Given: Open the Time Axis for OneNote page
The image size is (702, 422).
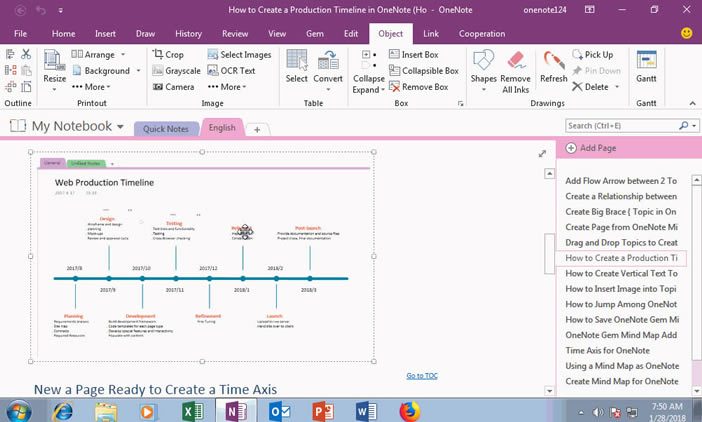Looking at the screenshot, I should [x=606, y=350].
